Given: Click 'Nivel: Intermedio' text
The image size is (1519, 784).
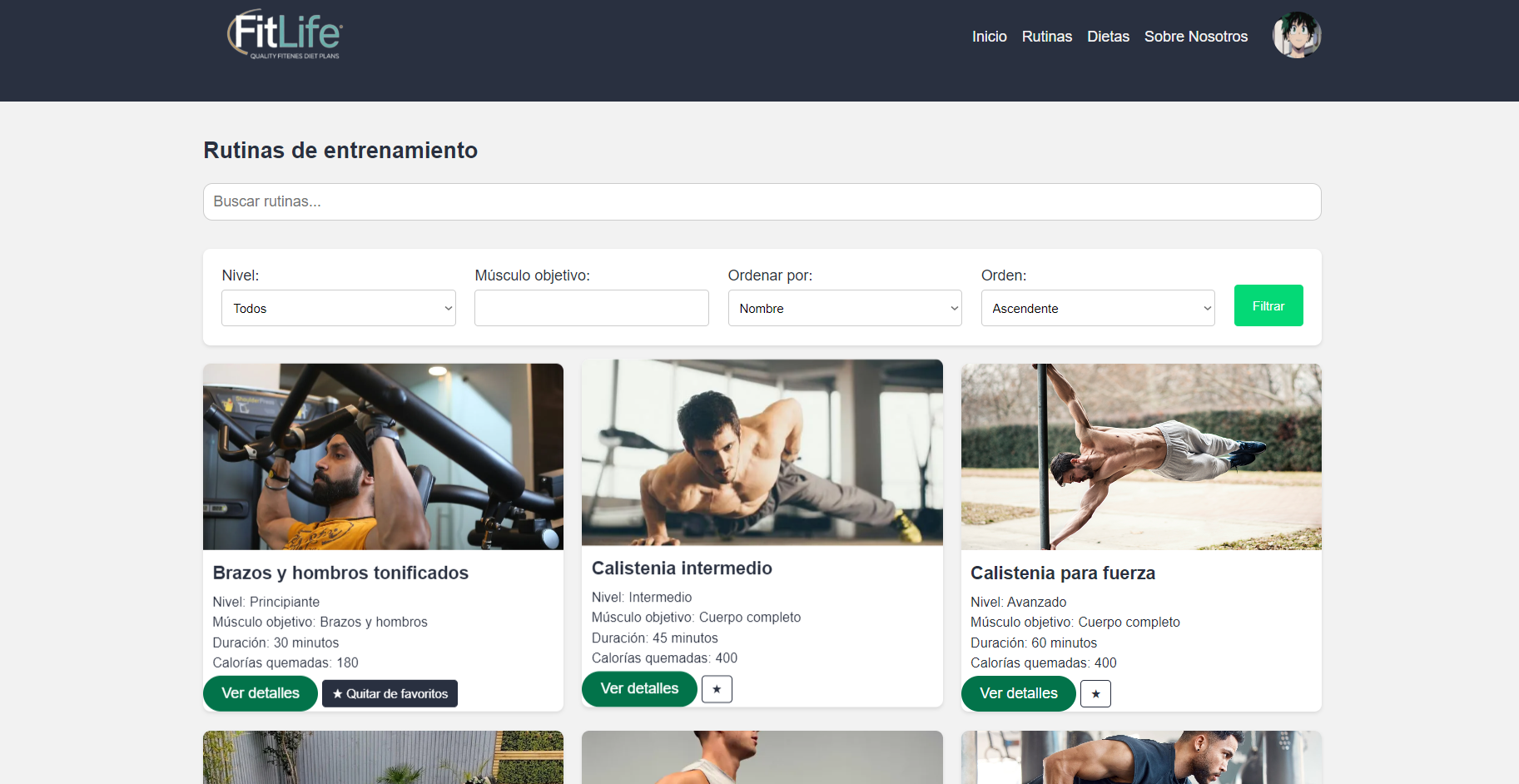Looking at the screenshot, I should (642, 597).
